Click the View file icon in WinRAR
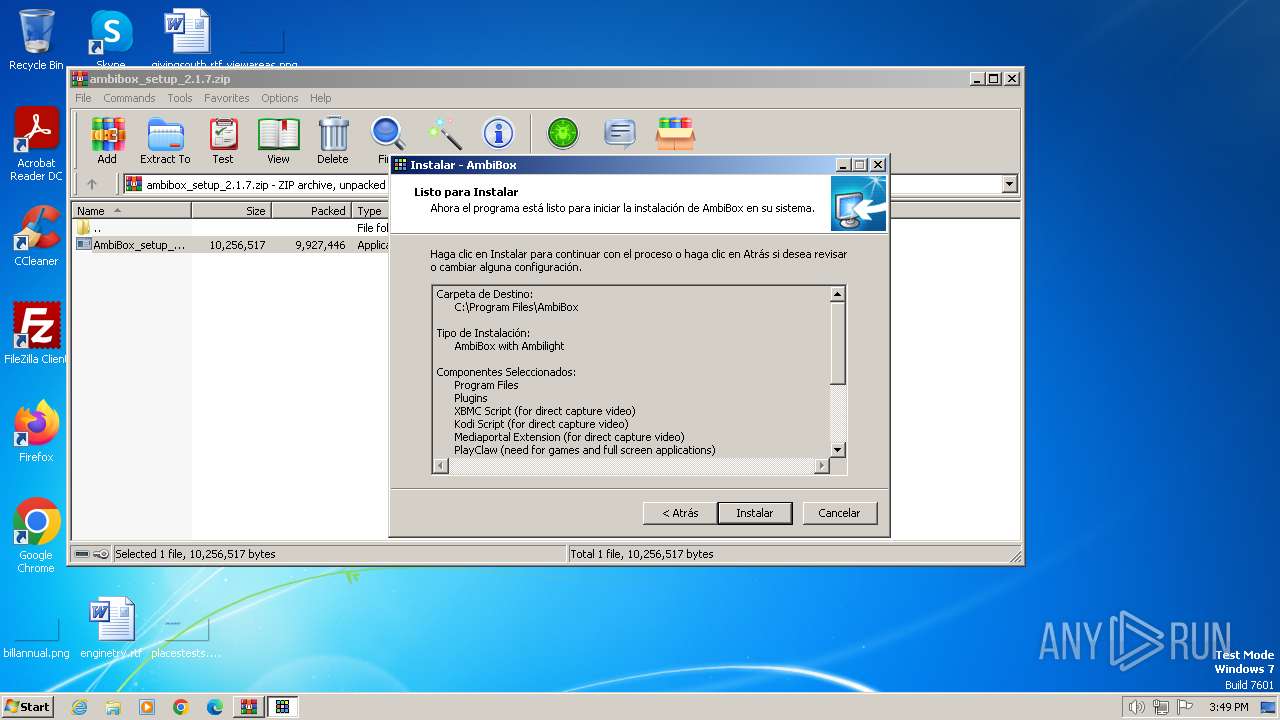 coord(278,140)
